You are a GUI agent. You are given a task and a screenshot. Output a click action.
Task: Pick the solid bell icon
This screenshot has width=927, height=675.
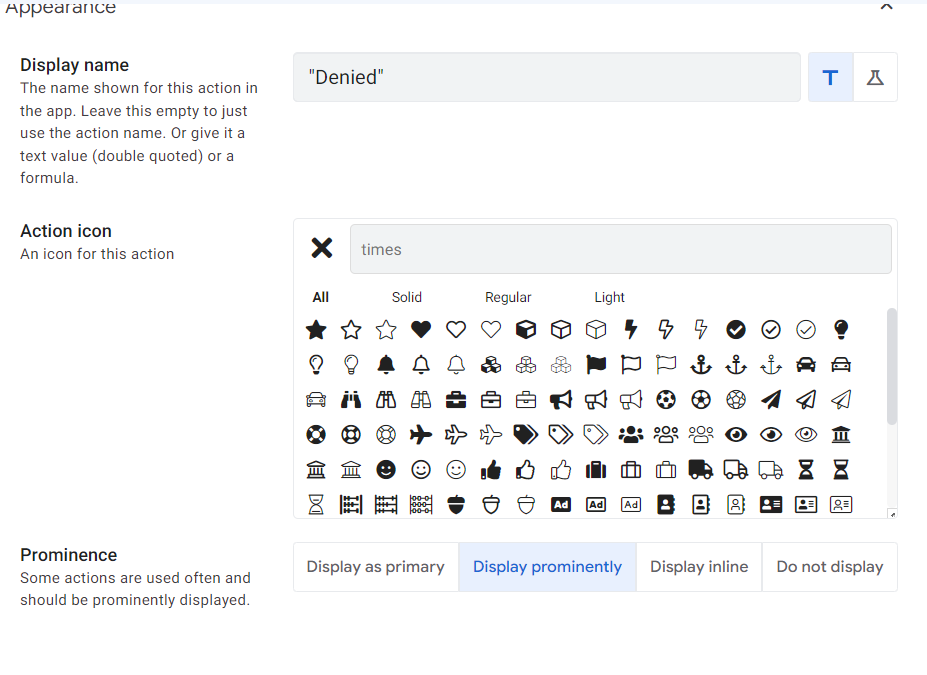[x=386, y=364]
